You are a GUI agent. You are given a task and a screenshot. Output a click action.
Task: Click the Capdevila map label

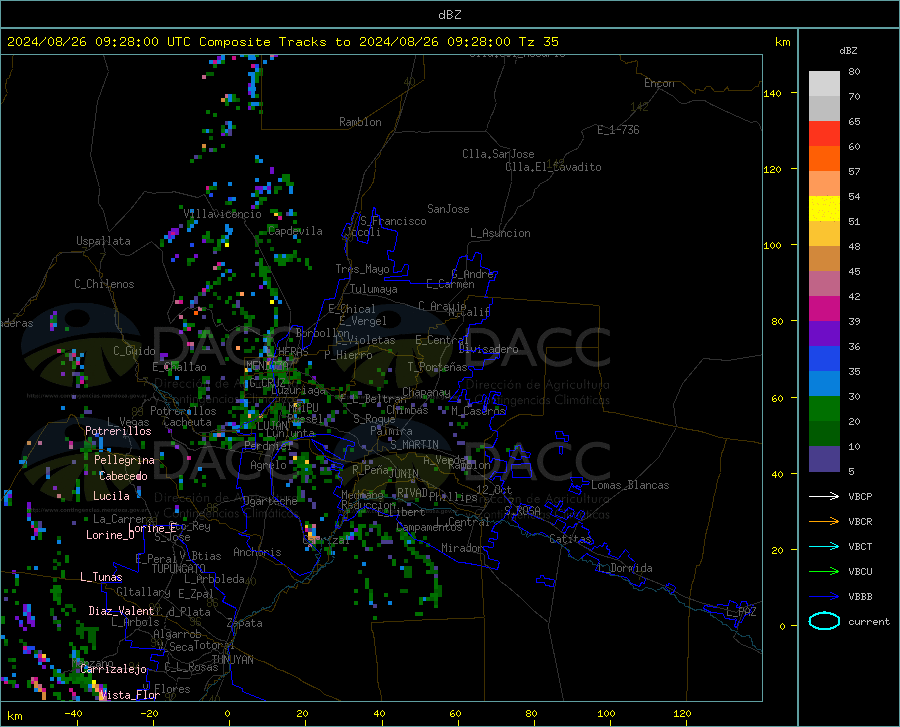pos(295,231)
